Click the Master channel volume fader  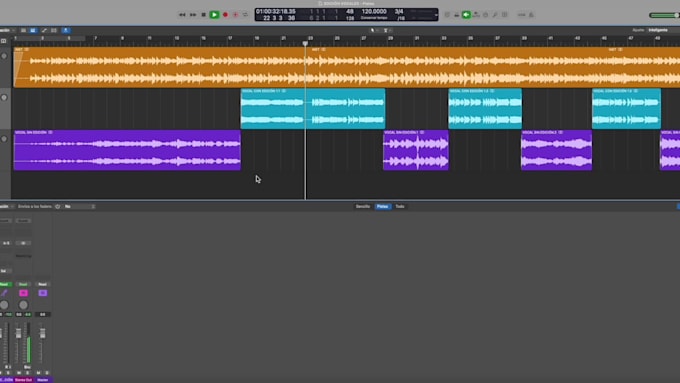[x=42, y=333]
